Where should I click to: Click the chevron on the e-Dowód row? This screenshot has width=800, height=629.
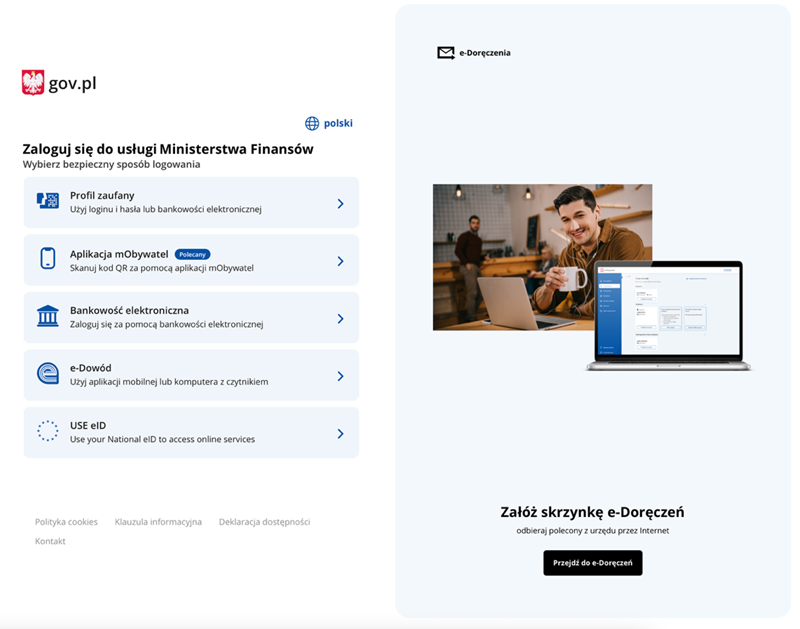click(x=340, y=376)
